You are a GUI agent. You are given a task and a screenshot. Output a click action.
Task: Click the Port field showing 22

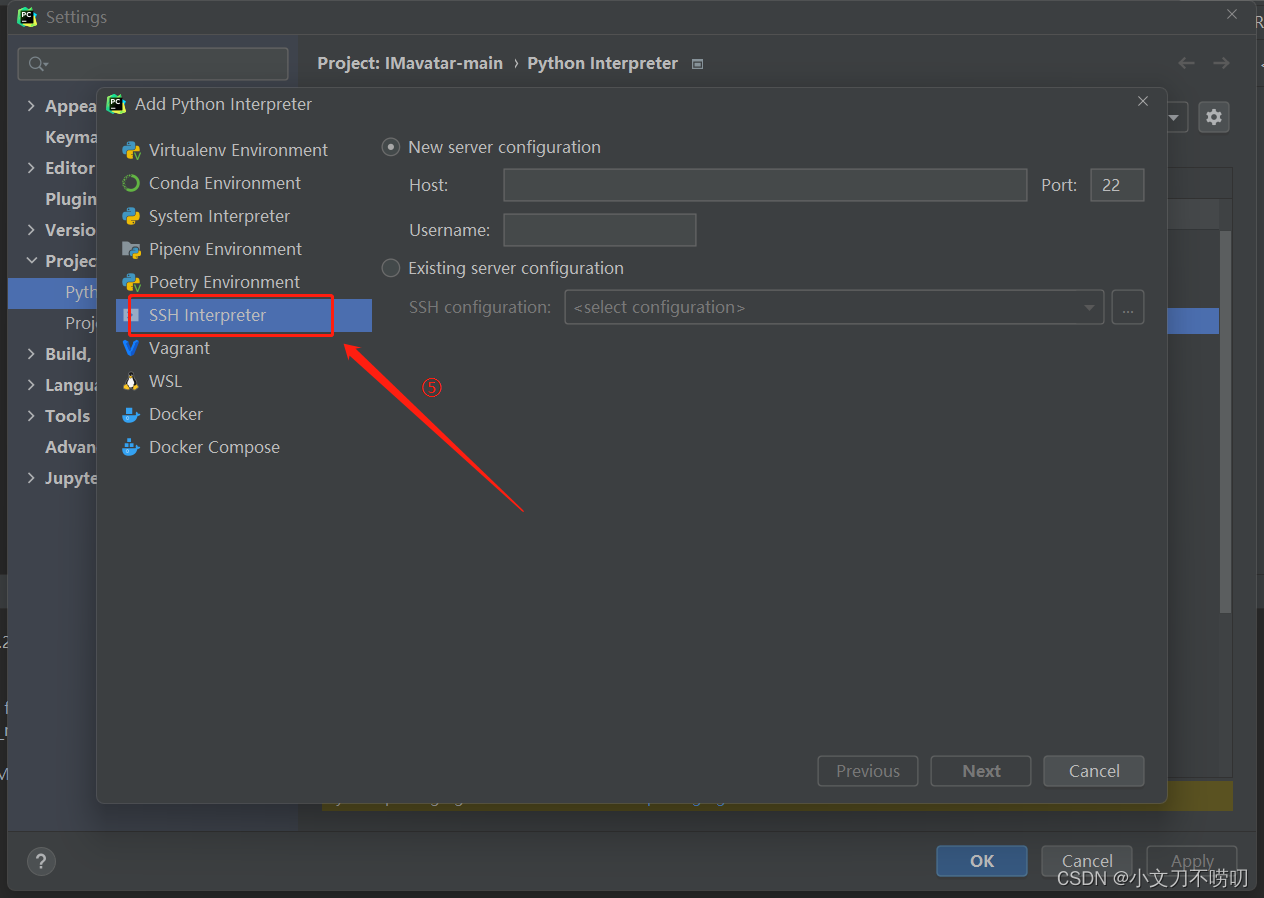pos(1117,185)
